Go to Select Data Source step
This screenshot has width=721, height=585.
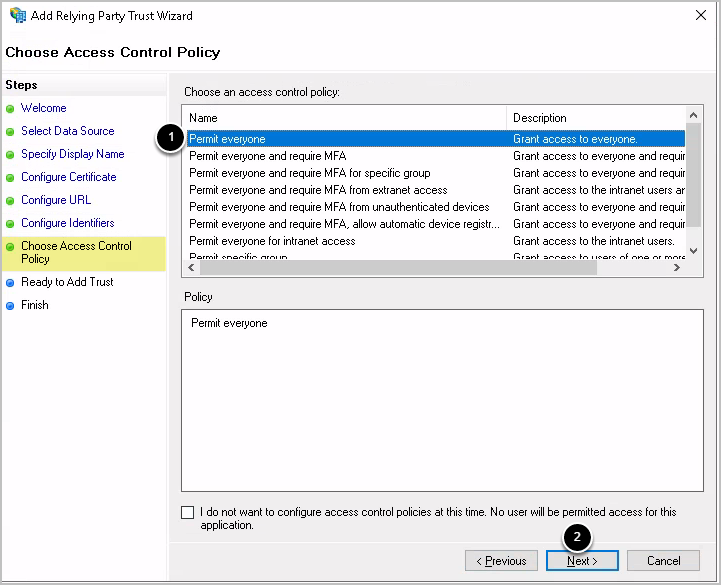tap(67, 131)
